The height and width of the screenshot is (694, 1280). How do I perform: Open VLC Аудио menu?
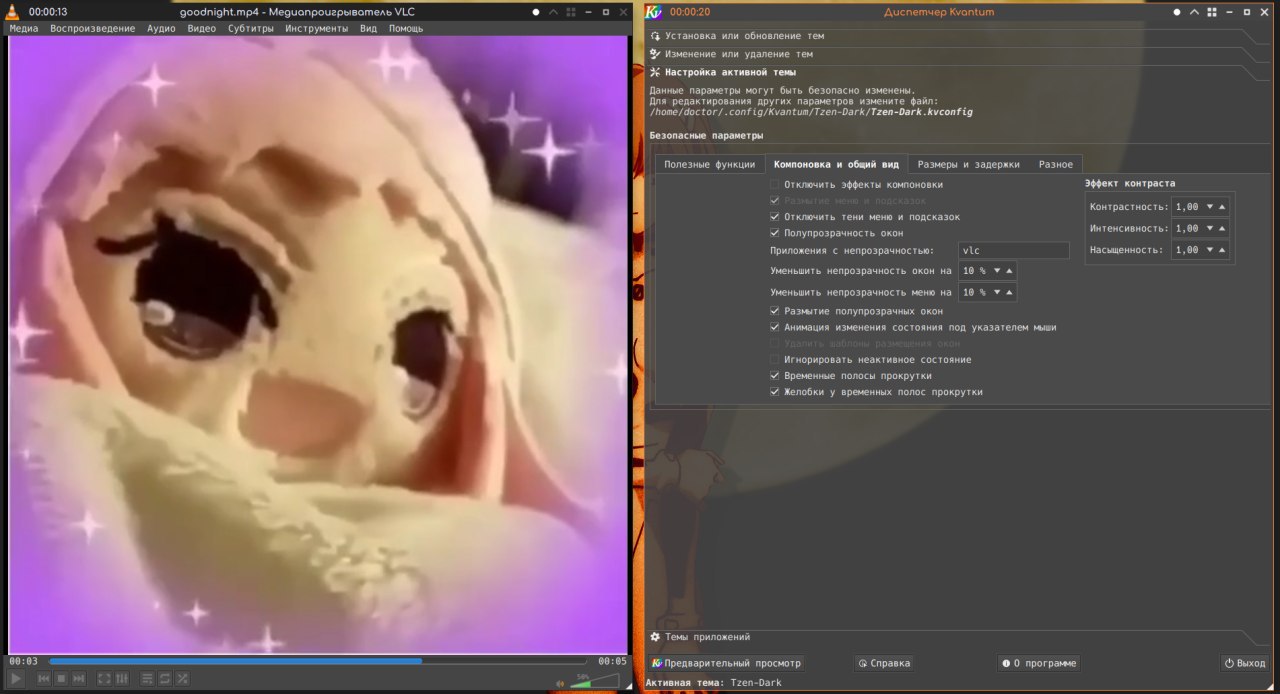[161, 29]
